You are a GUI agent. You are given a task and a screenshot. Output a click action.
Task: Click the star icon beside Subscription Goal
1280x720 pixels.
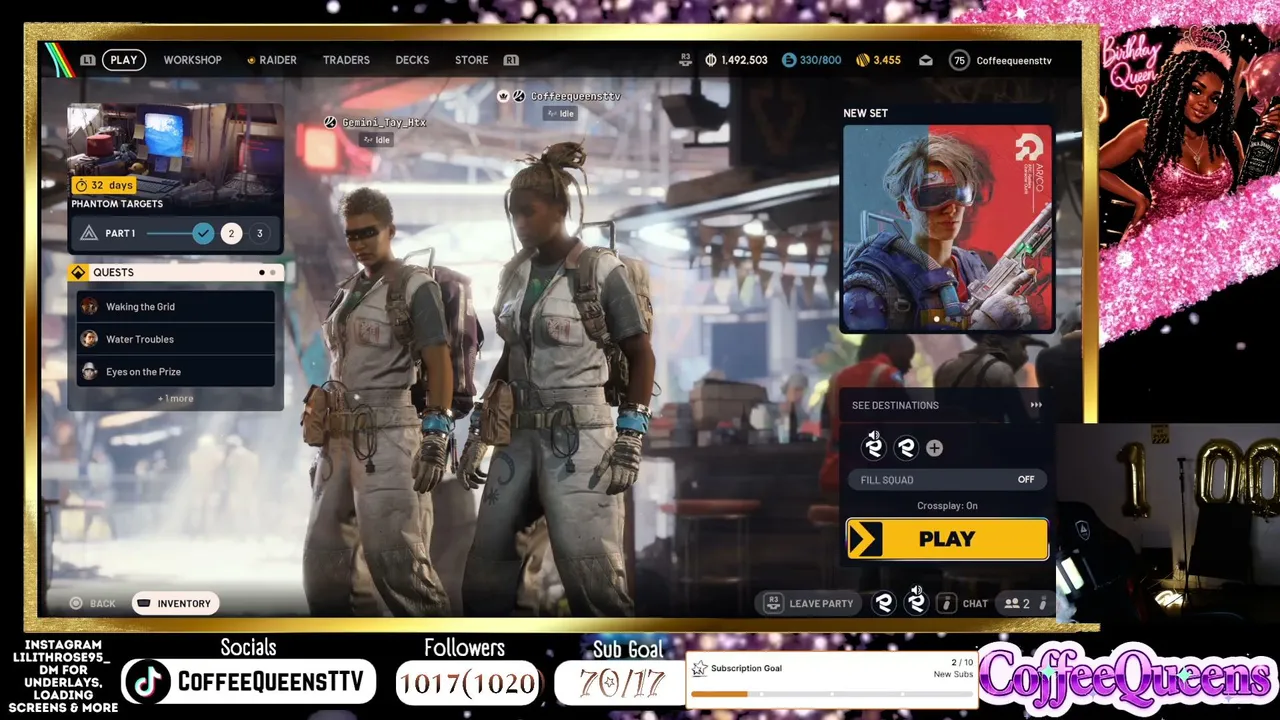click(x=699, y=669)
